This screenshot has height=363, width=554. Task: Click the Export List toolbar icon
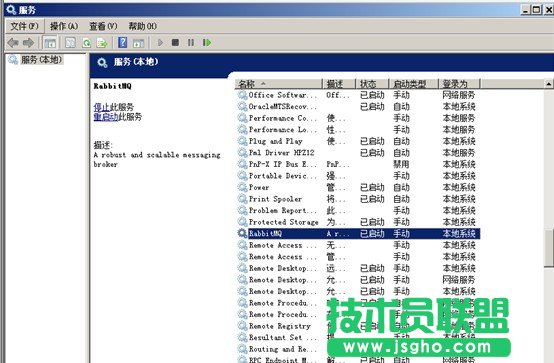click(x=102, y=43)
